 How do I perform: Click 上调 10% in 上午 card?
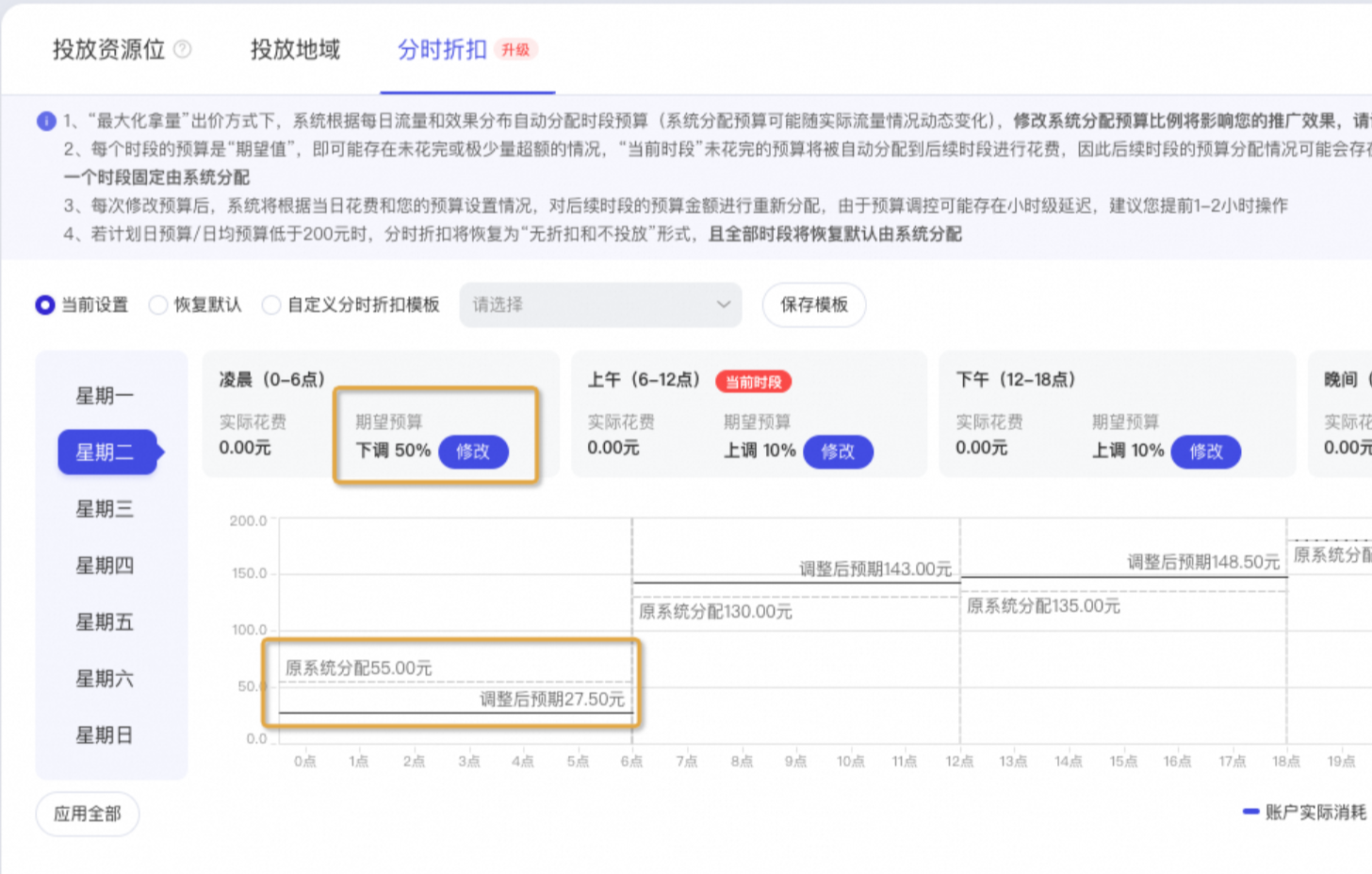(x=759, y=451)
